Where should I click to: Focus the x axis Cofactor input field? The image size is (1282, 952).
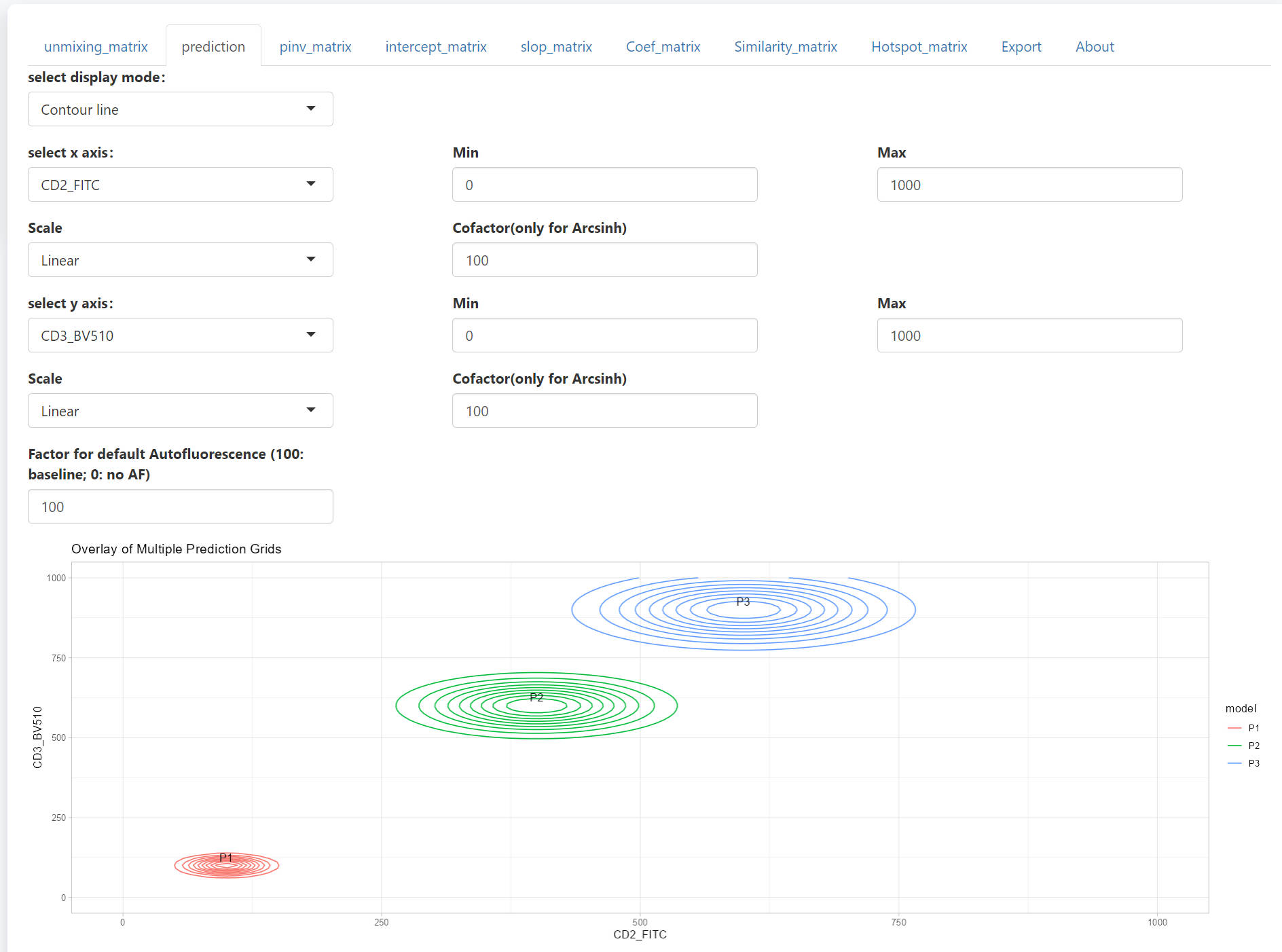604,260
